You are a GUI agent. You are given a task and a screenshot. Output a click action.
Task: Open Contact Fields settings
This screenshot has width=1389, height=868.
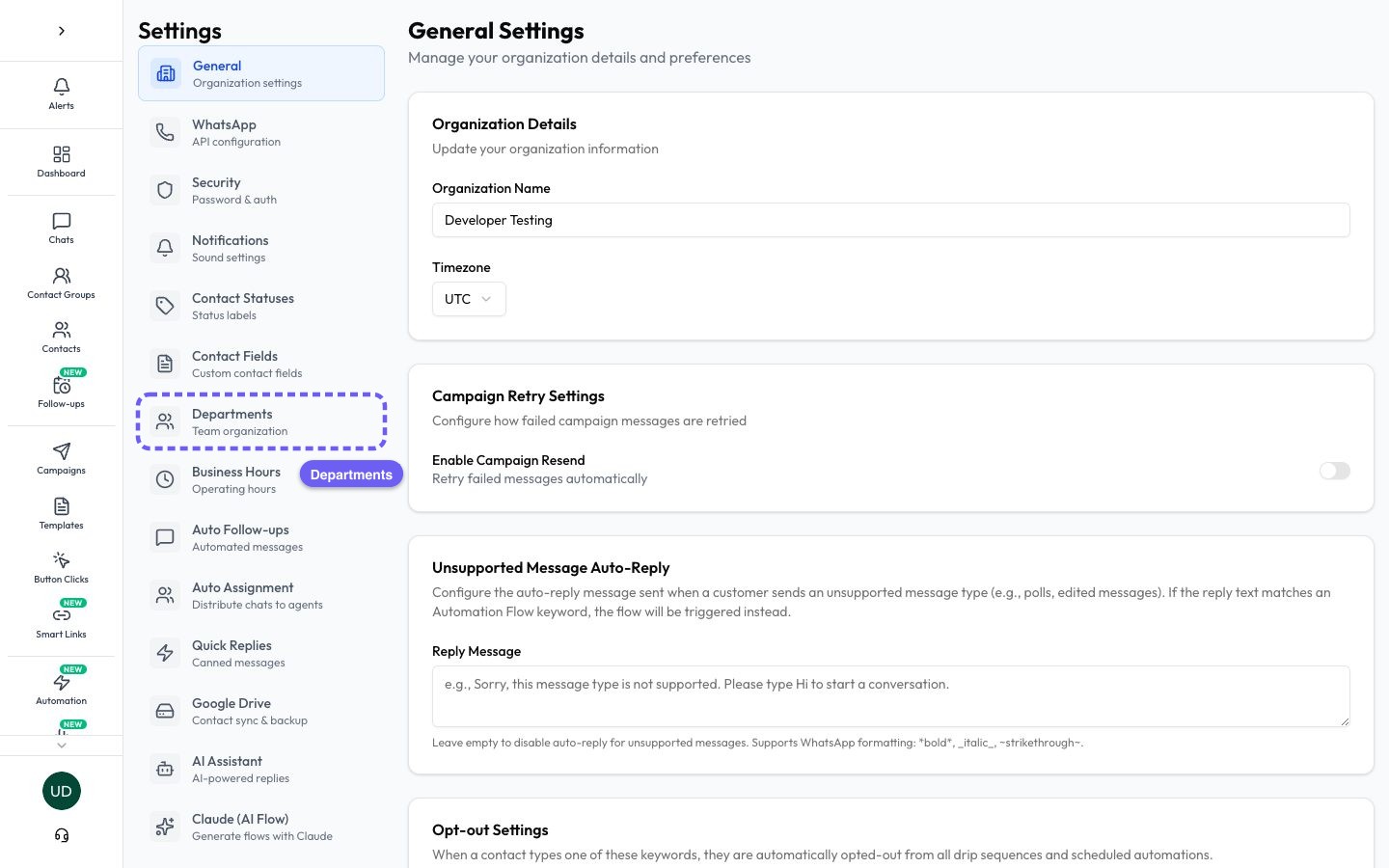point(261,364)
